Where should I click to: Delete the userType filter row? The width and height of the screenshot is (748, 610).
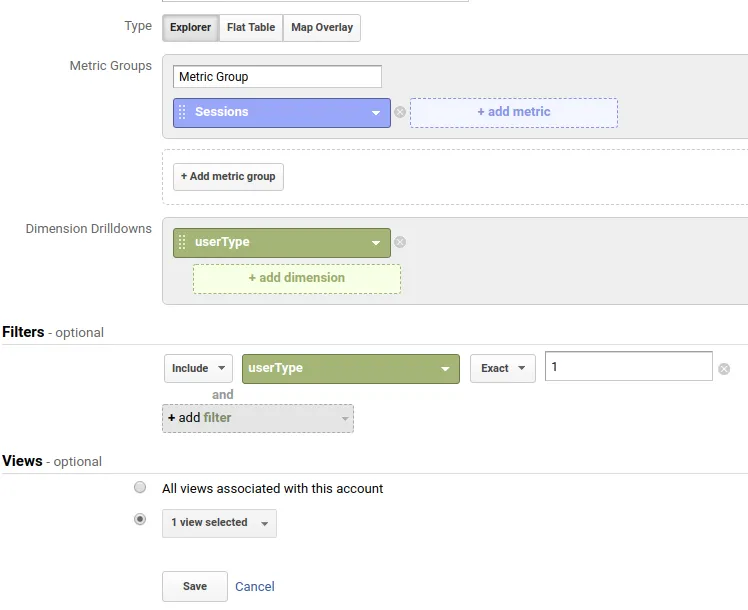pos(724,369)
